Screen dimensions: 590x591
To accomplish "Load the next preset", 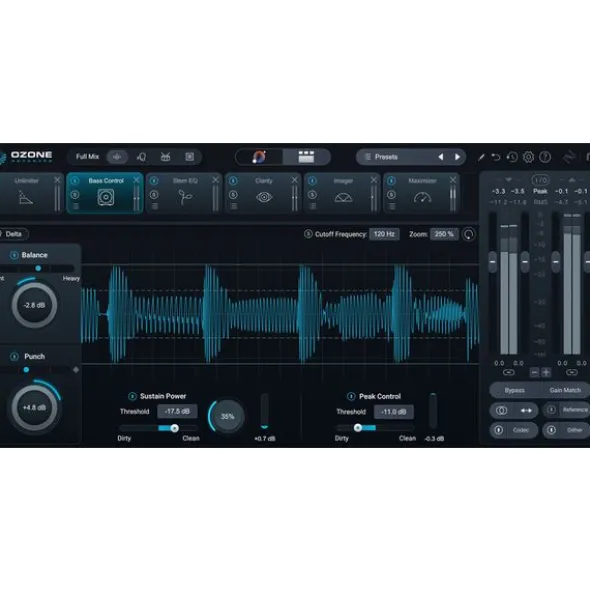I will pyautogui.click(x=457, y=157).
